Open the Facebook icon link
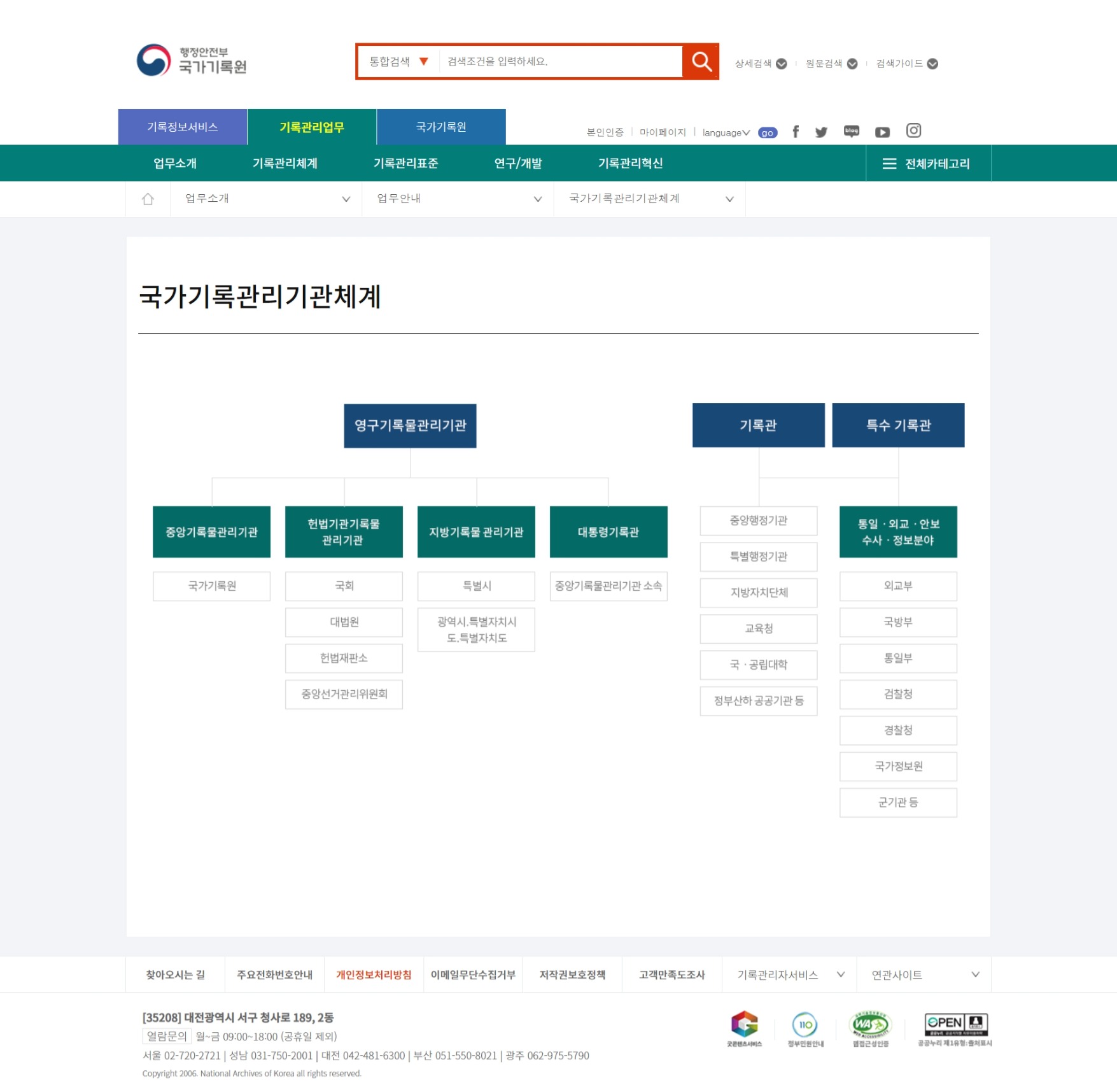This screenshot has width=1117, height=1092. point(795,132)
